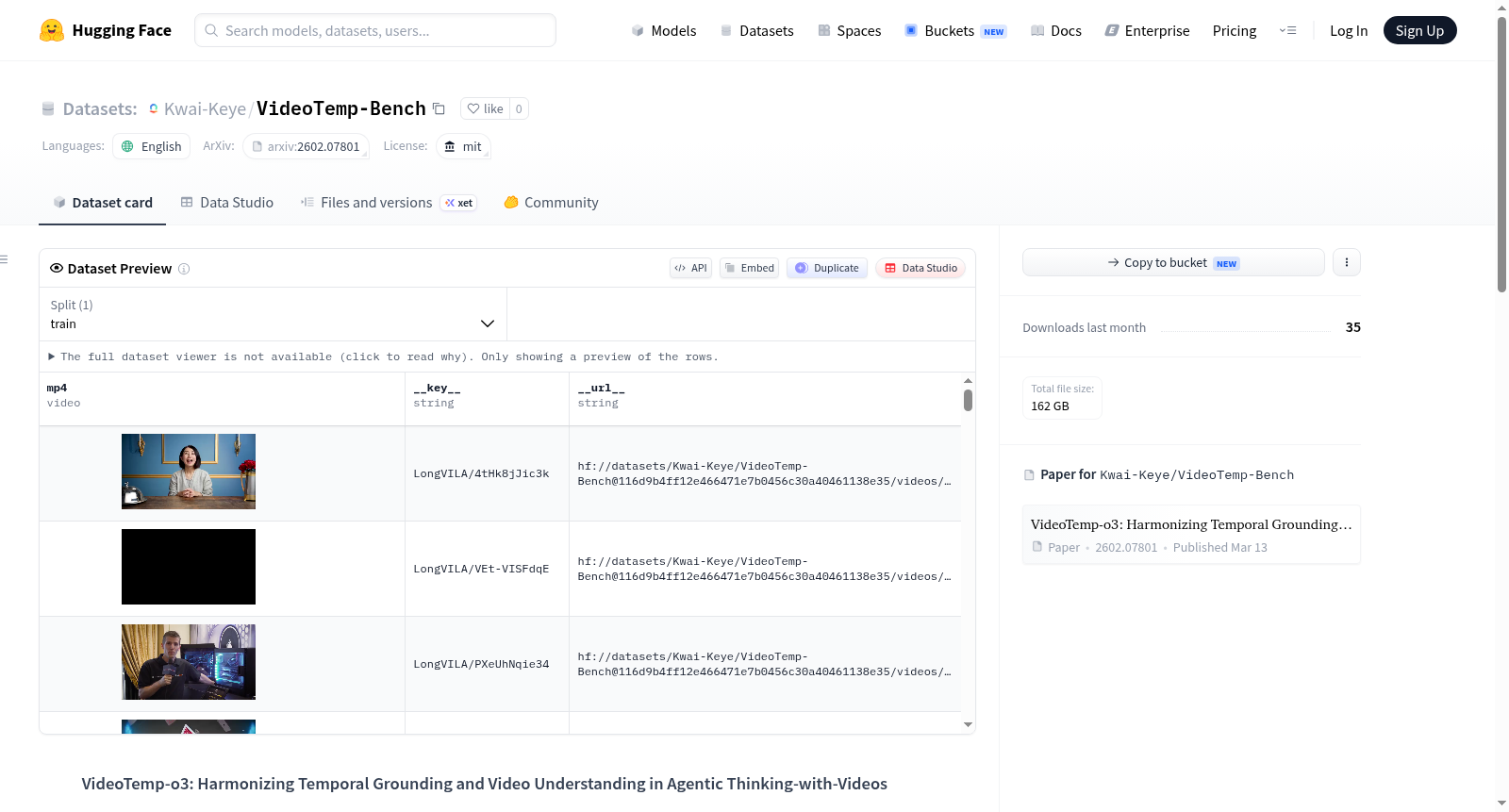1509x812 pixels.
Task: Open Buckets in the top navigation
Action: [955, 30]
